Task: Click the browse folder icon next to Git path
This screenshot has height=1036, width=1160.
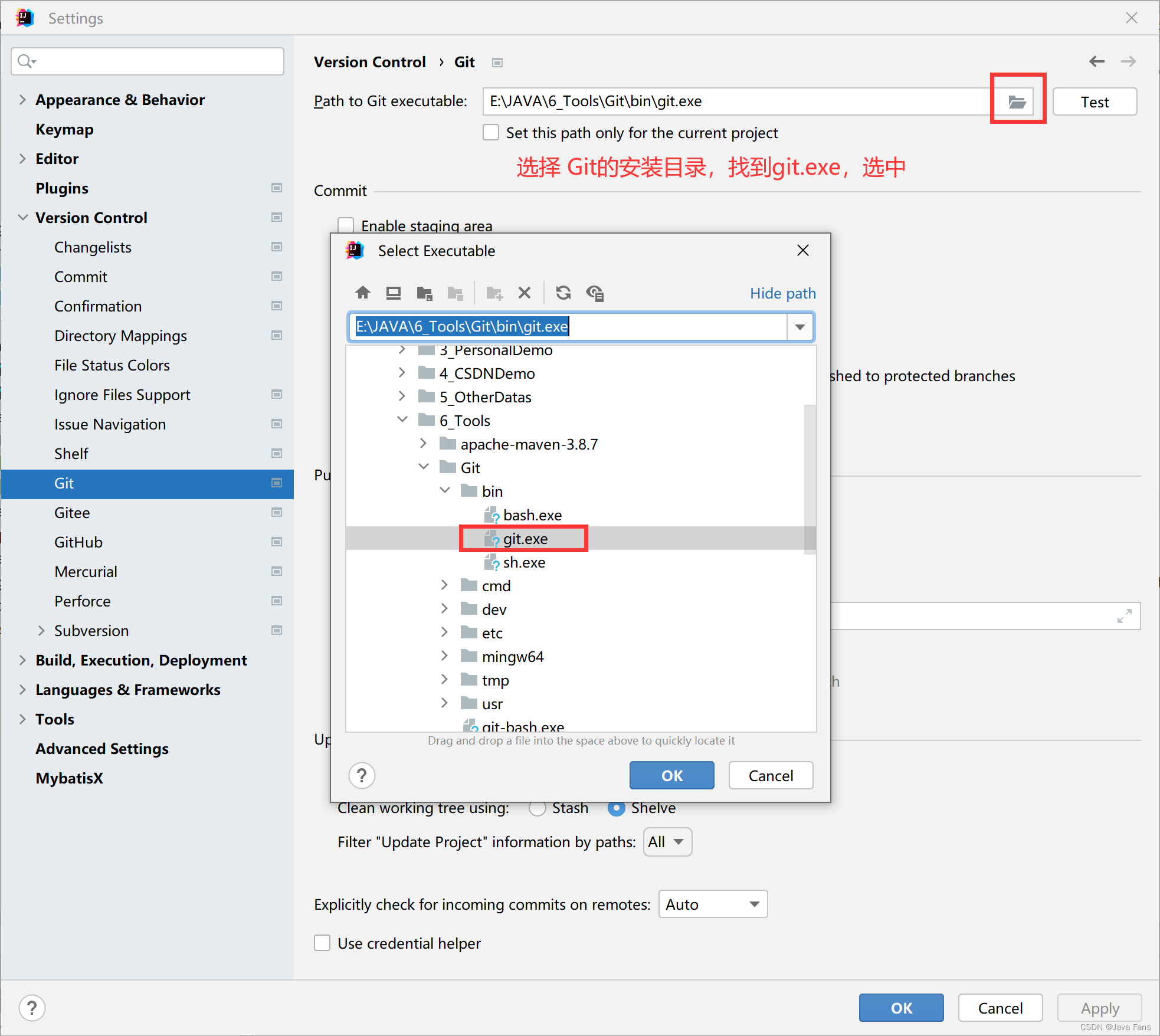Action: [x=1017, y=101]
